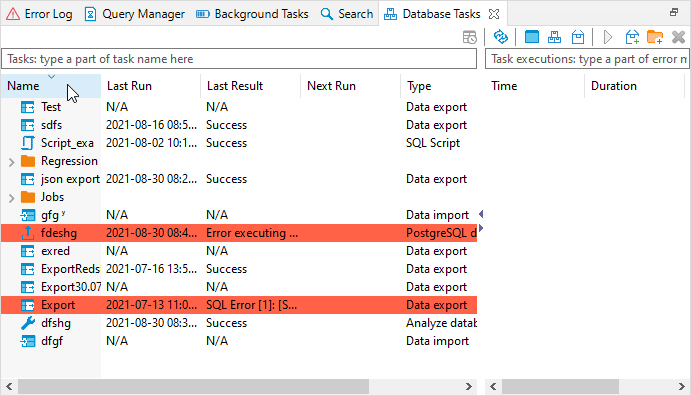
Task: Click the ExportReds task icon
Action: (x=28, y=269)
